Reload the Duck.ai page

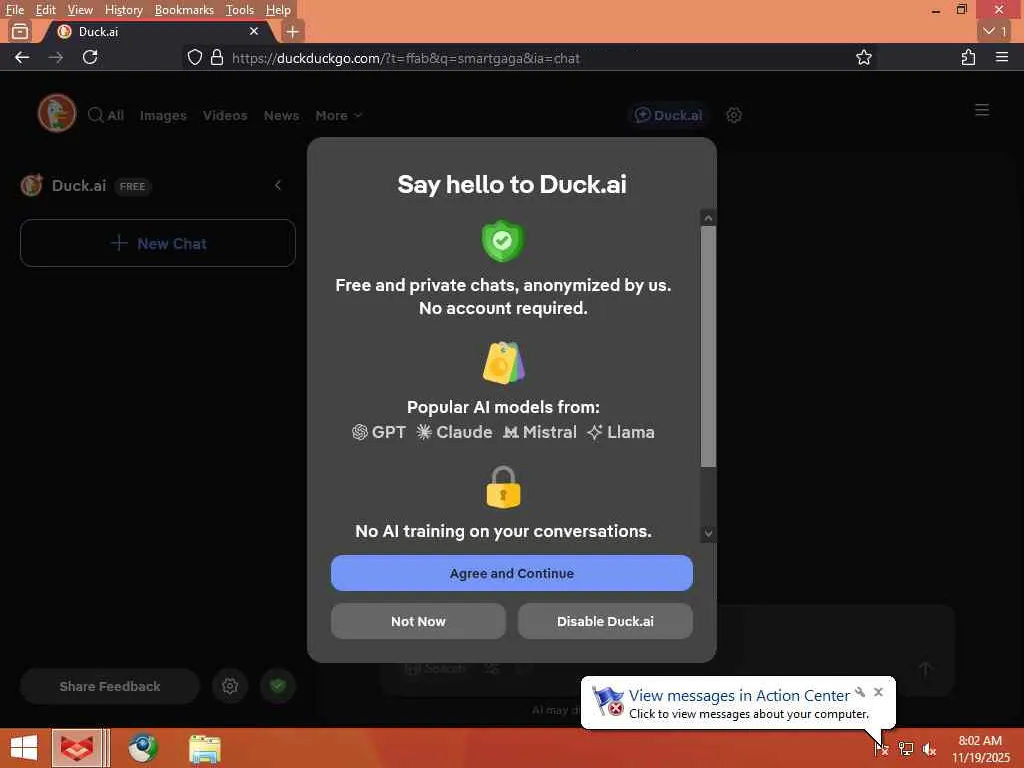pos(90,57)
